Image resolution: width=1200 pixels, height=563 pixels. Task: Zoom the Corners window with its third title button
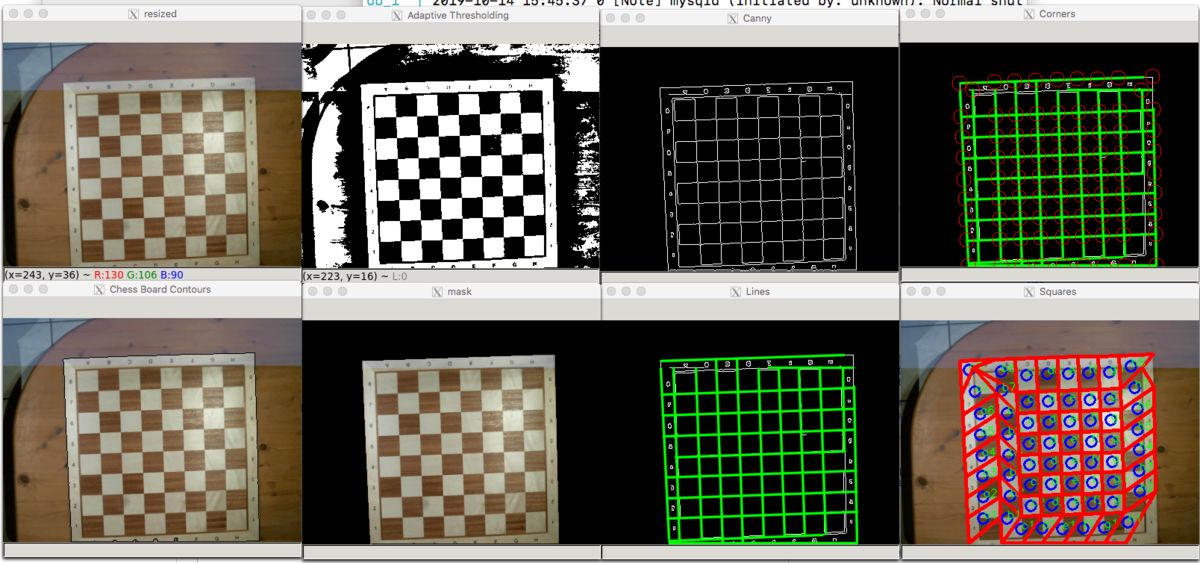click(x=941, y=15)
